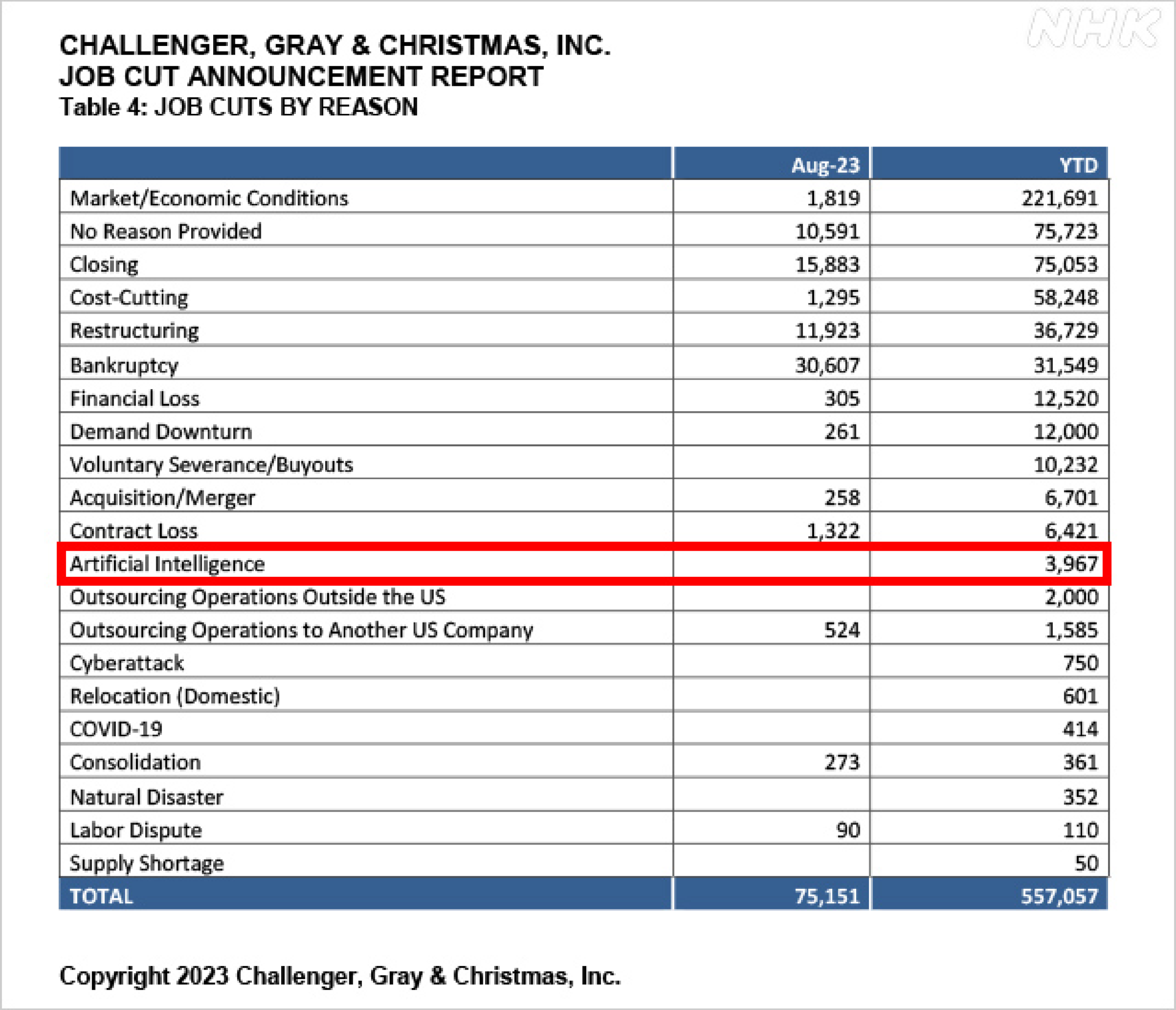Click the Cost-Cutting YTD value 58,248
1176x1010 pixels.
[x=1065, y=297]
